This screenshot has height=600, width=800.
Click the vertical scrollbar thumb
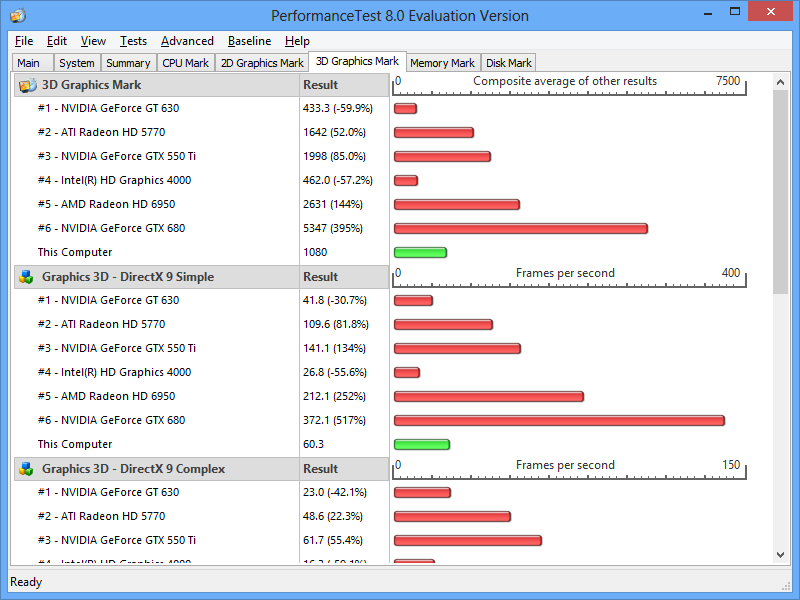click(780, 192)
